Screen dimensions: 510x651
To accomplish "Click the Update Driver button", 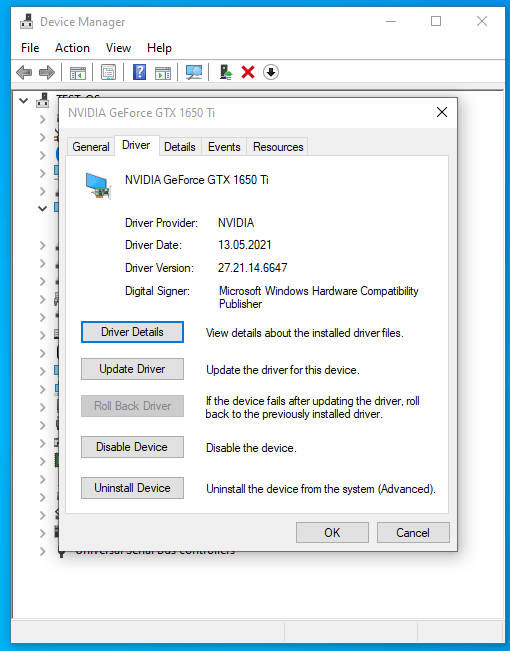I will (x=132, y=369).
